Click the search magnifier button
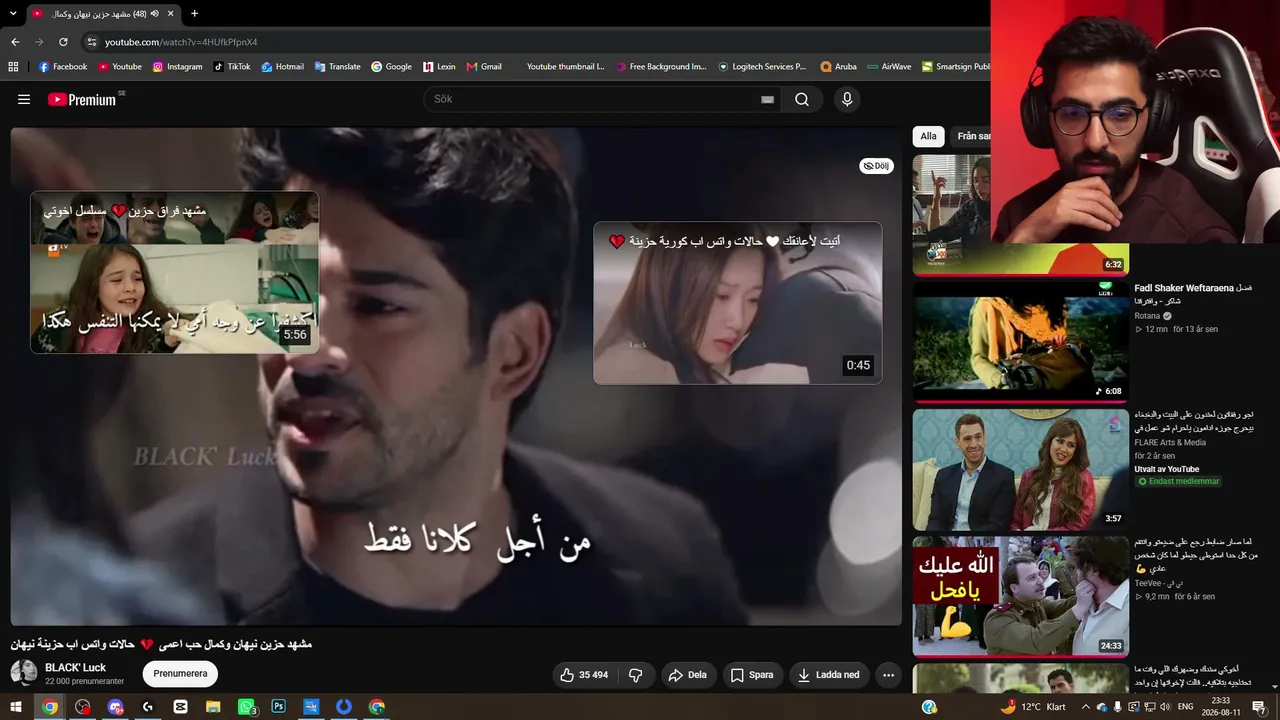This screenshot has height=720, width=1280. point(802,99)
